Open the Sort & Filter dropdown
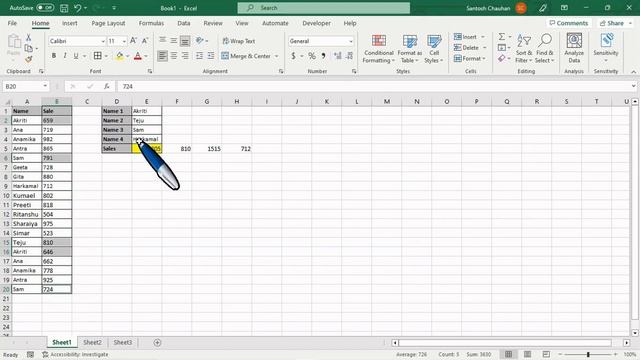Viewport: 640px width, 360px height. pos(524,49)
